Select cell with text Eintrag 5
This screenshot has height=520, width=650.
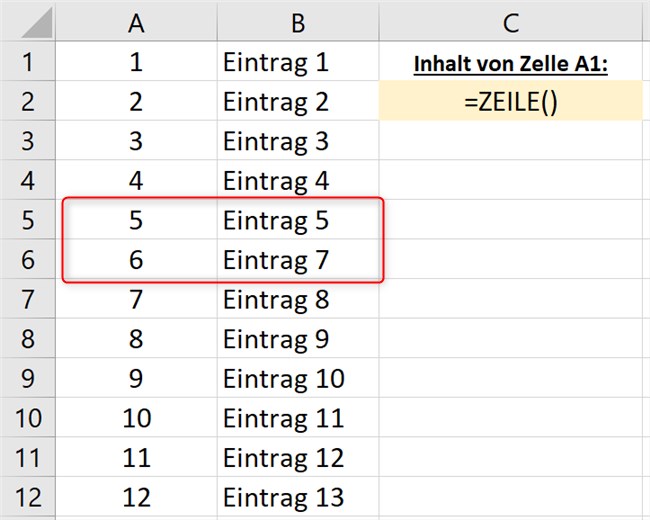(x=298, y=220)
